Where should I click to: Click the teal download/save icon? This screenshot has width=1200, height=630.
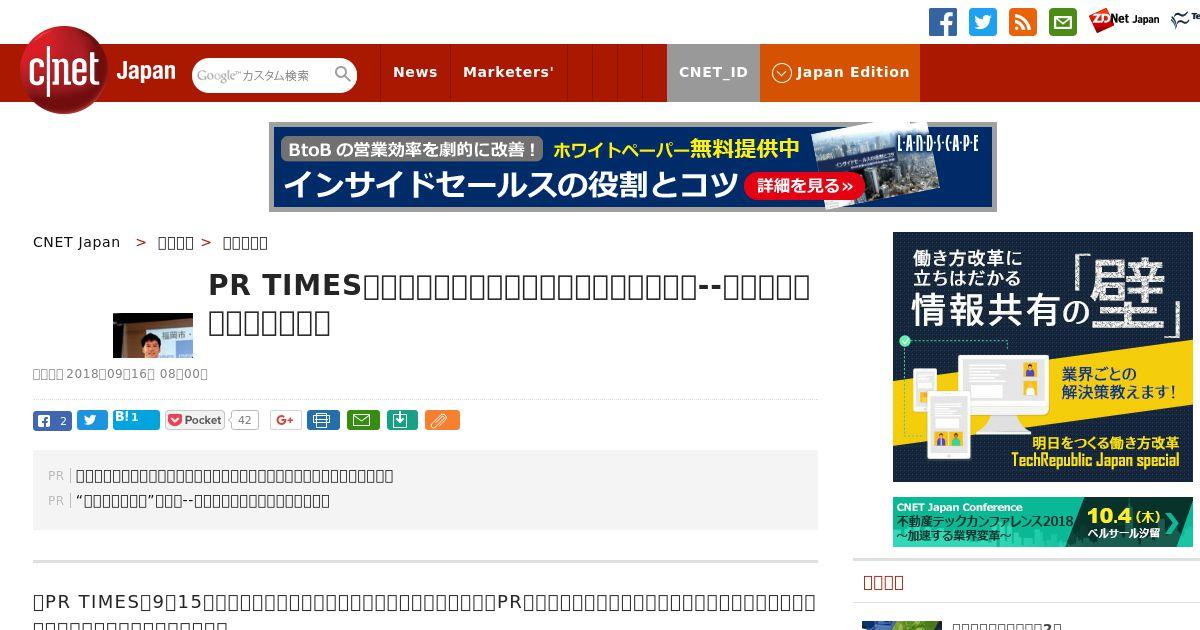[x=401, y=420]
